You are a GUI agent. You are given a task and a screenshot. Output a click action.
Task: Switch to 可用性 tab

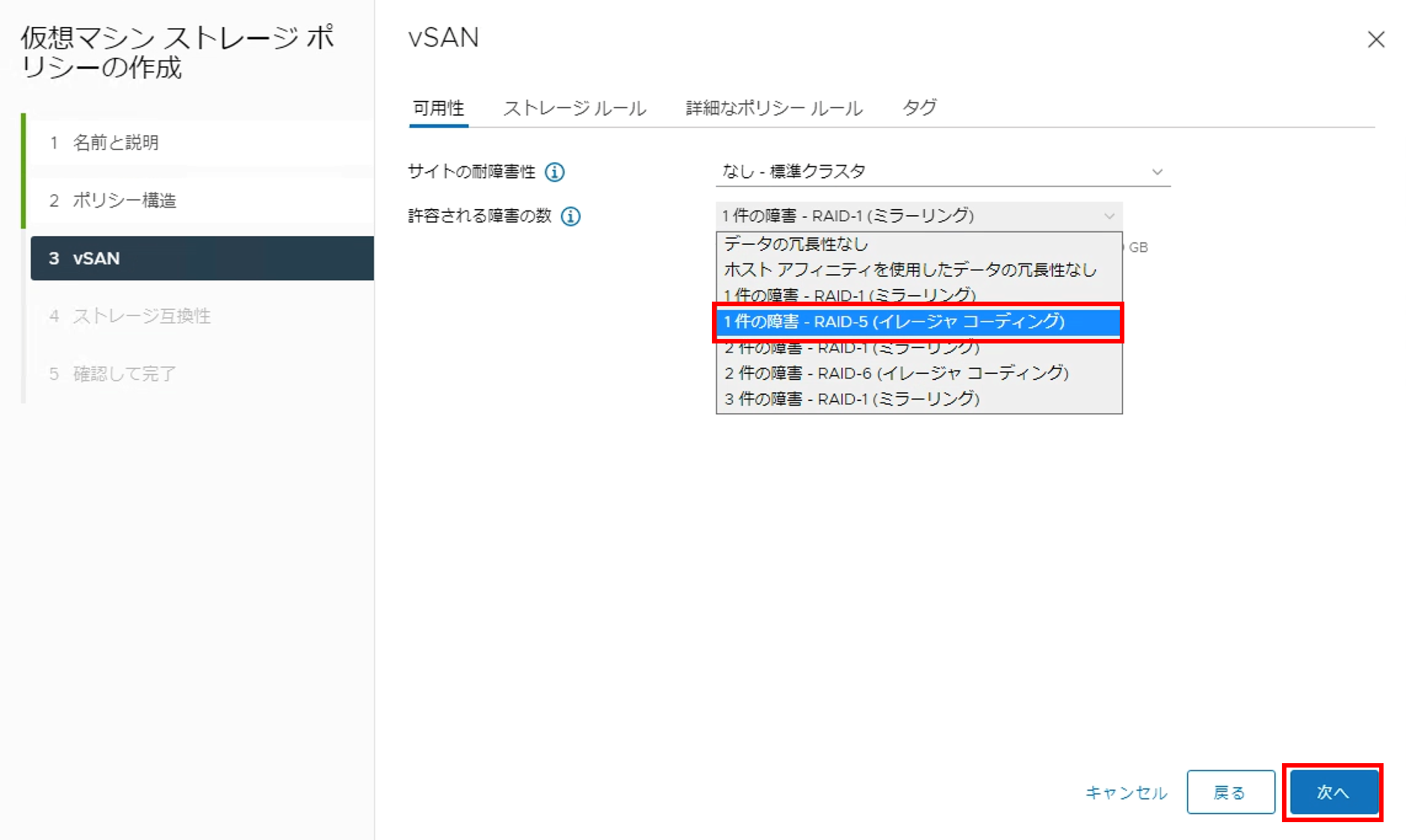click(x=439, y=108)
